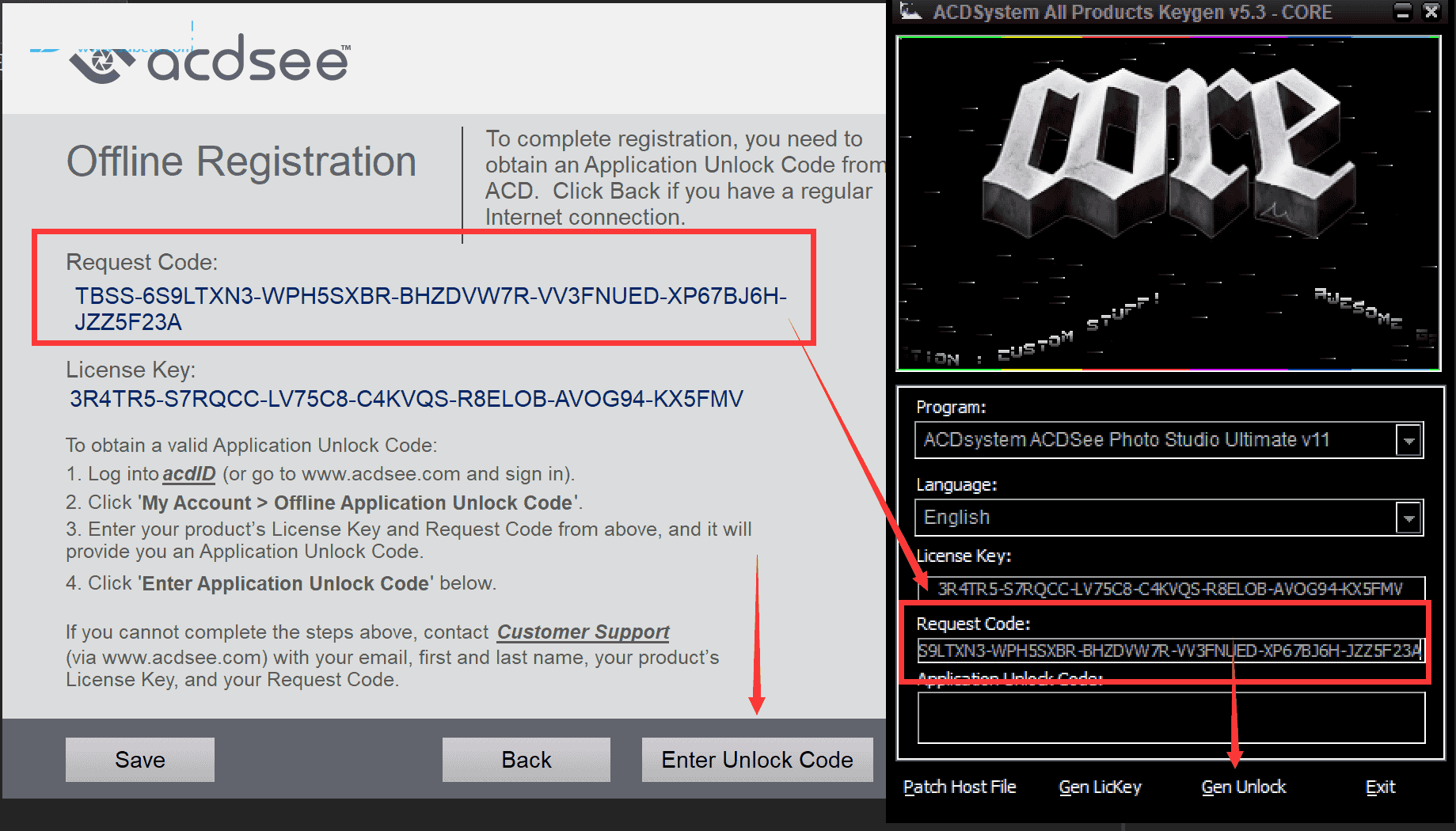1456x831 pixels.
Task: Click the License Key value 3R4TR5-S7RQCC in the registration dialog
Action: click(x=407, y=399)
